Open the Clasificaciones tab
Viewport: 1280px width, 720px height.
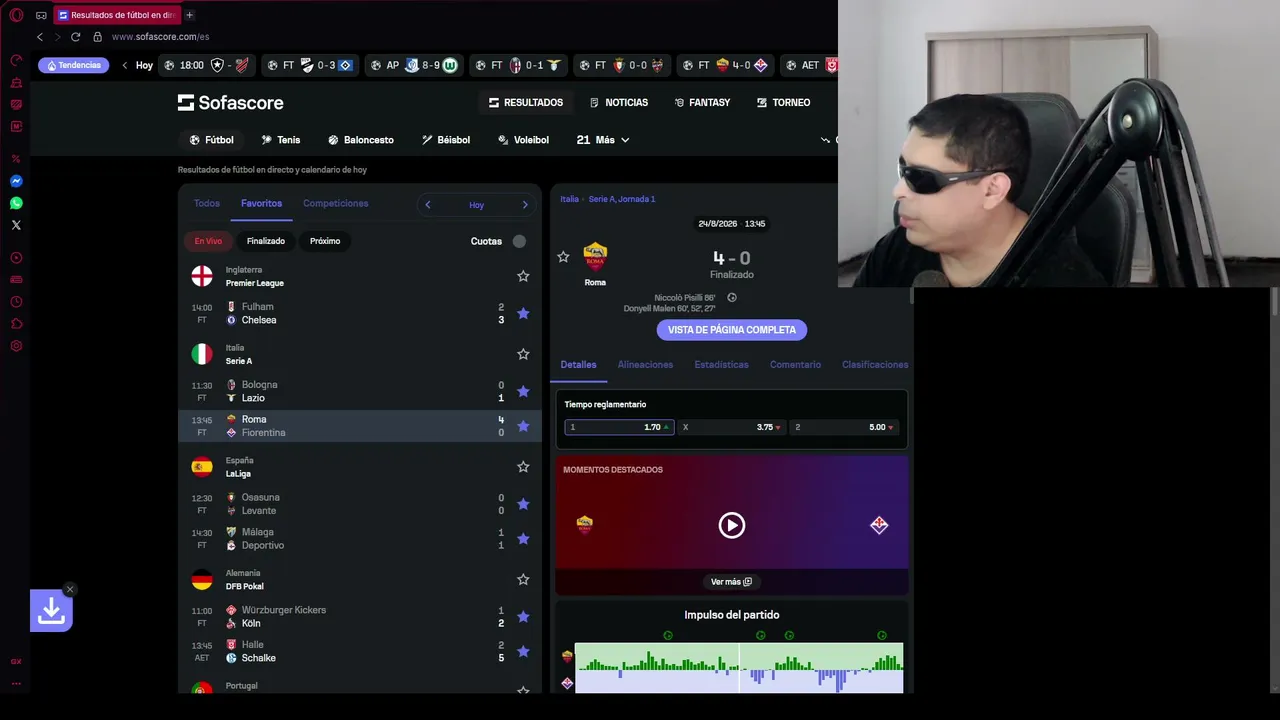click(x=875, y=365)
